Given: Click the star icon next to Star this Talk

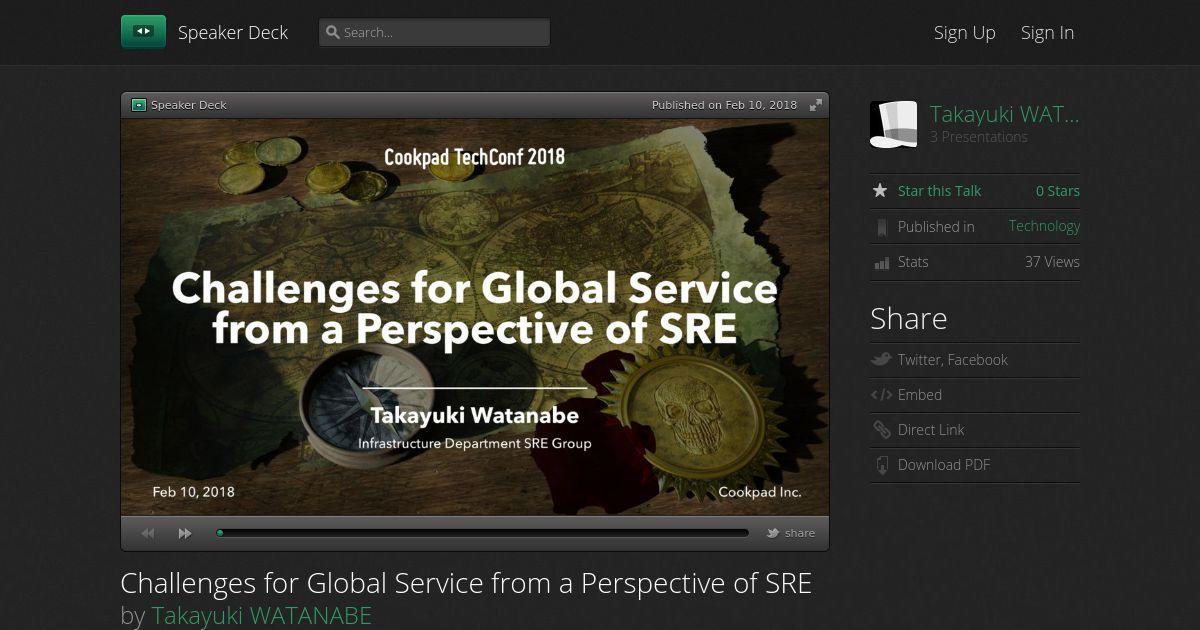Looking at the screenshot, I should click(880, 190).
